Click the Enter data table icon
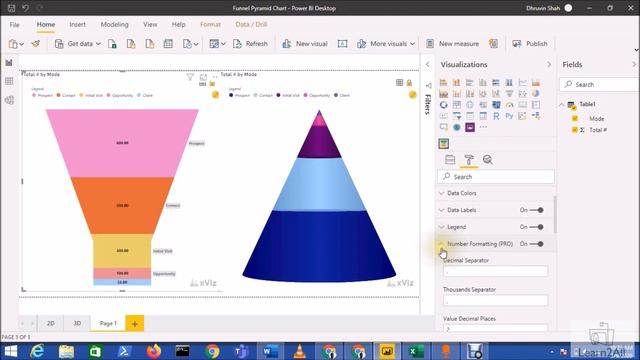This screenshot has height=360, width=640. point(168,44)
